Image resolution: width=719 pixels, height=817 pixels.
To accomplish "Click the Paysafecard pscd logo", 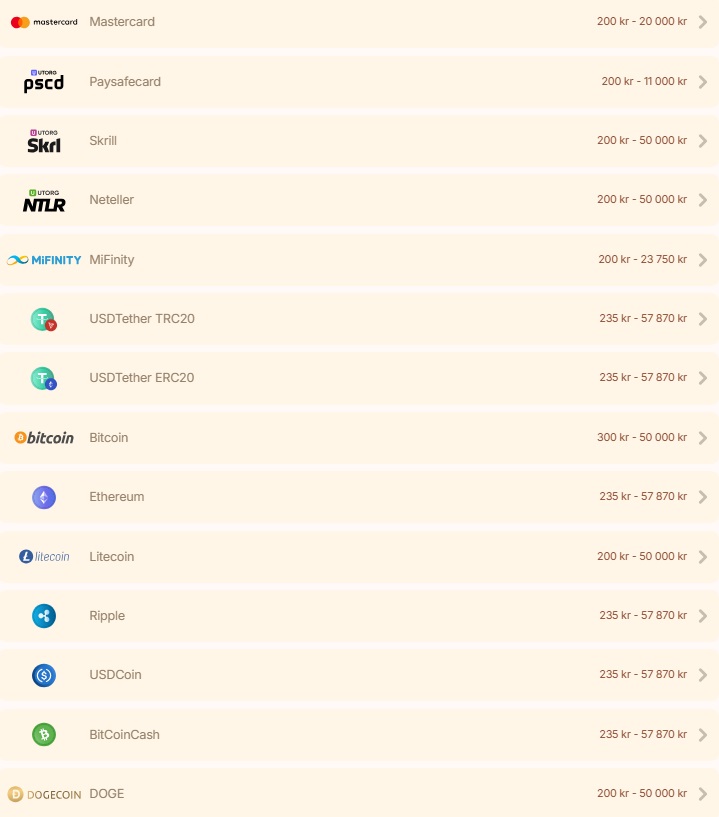I will pyautogui.click(x=44, y=82).
